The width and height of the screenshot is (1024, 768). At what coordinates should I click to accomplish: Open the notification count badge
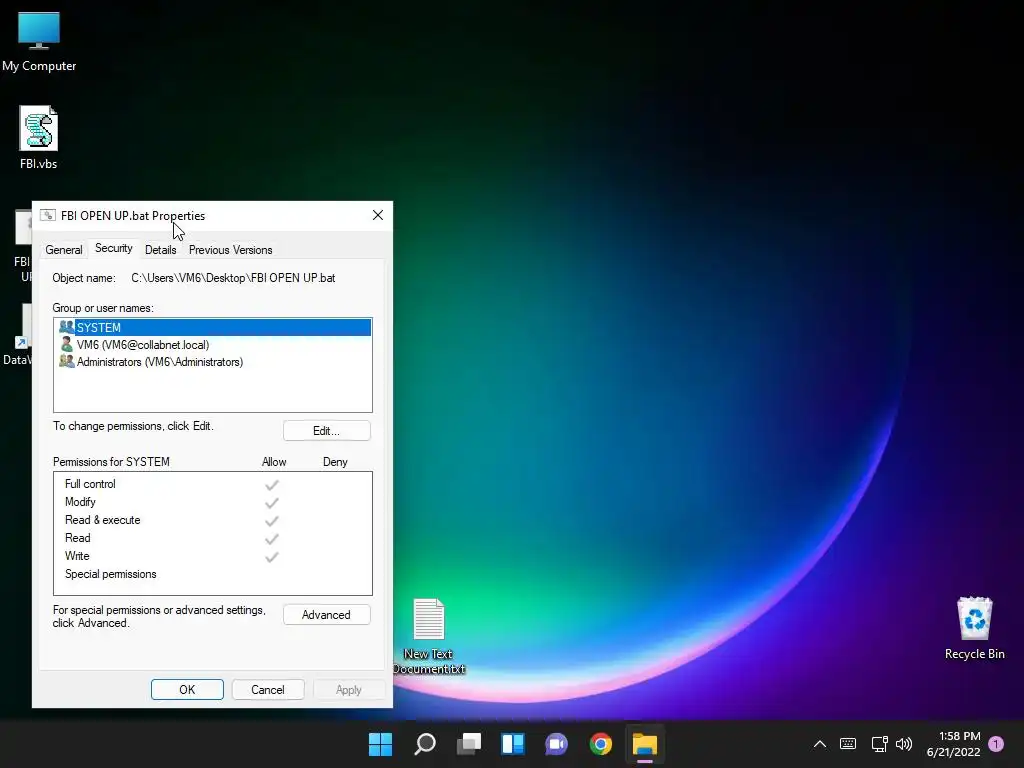[x=996, y=744]
